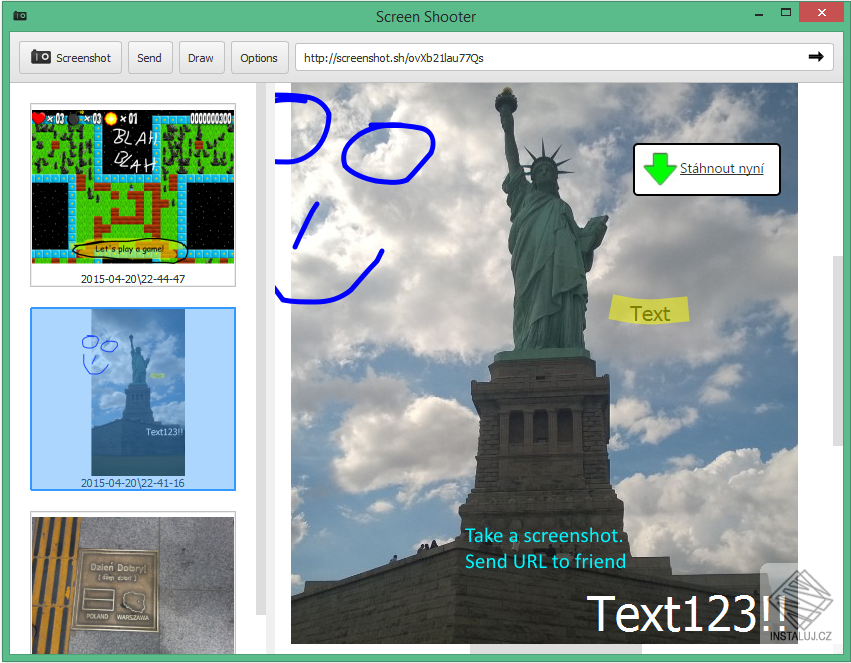This screenshot has height=663, width=851.
Task: Maximize the Screen Shooter window
Action: click(x=785, y=13)
